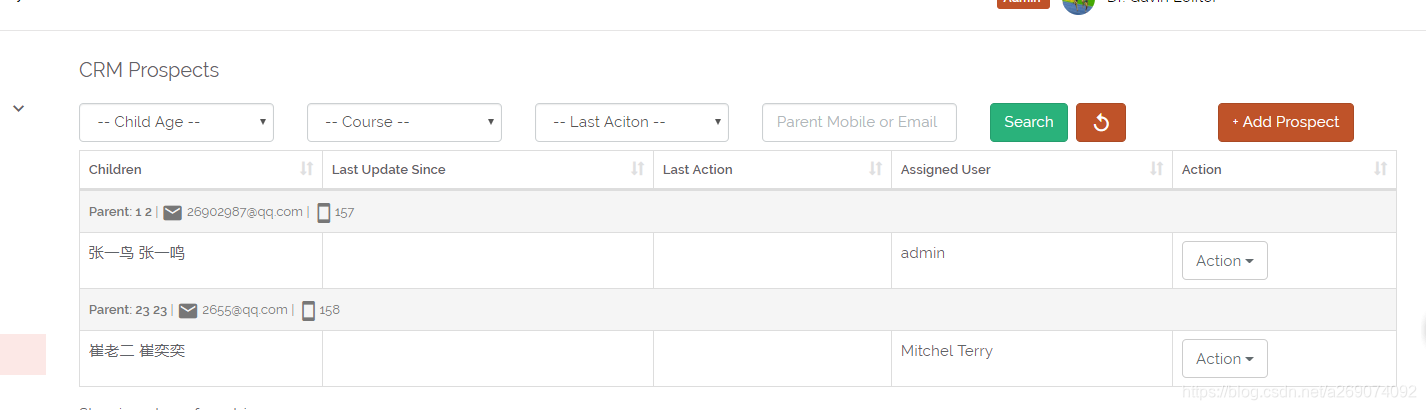This screenshot has width=1426, height=410.
Task: Click the user avatar in header
Action: pos(1078,4)
